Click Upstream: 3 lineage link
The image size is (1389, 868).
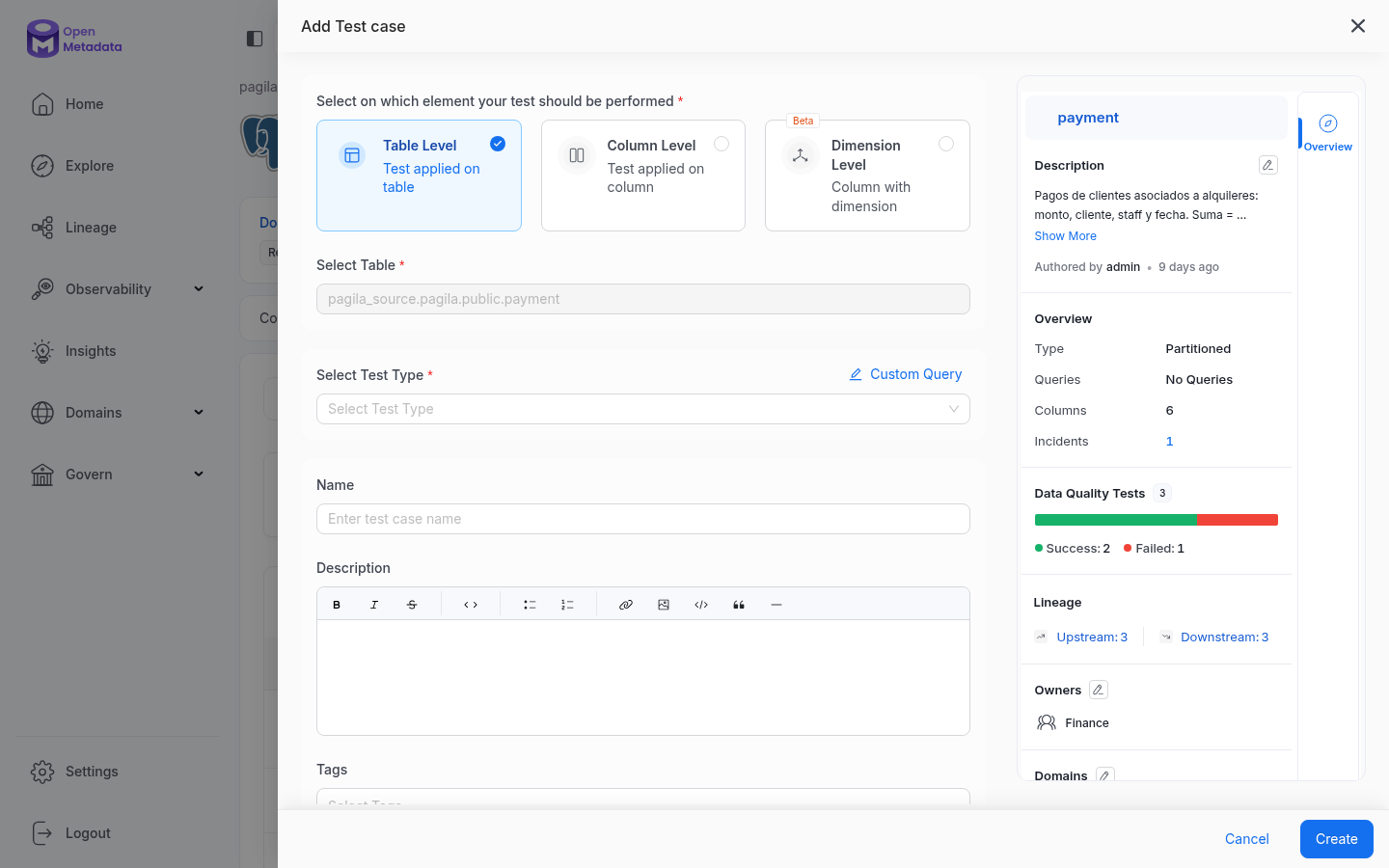click(x=1092, y=637)
